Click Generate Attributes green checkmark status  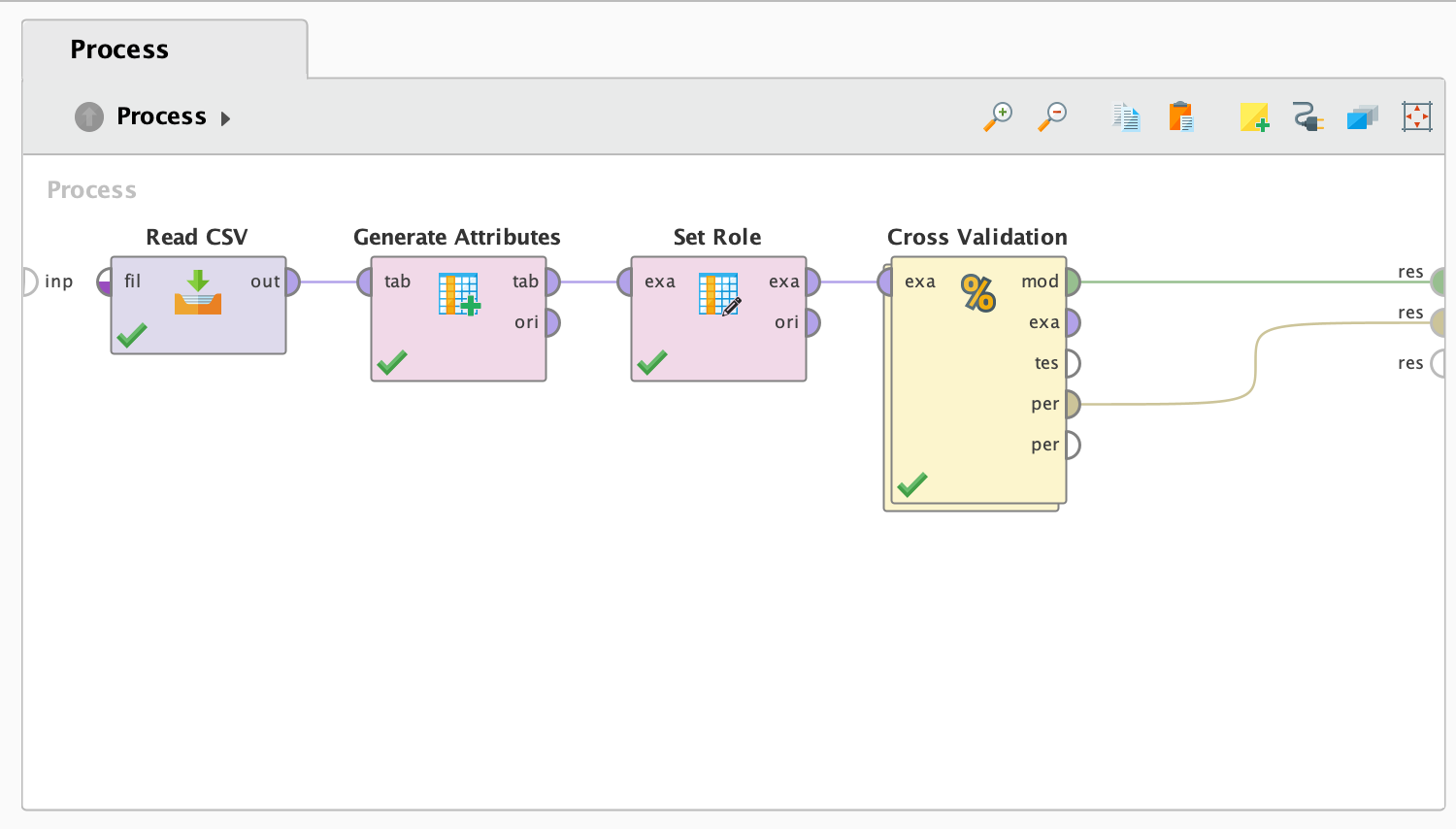(x=391, y=363)
